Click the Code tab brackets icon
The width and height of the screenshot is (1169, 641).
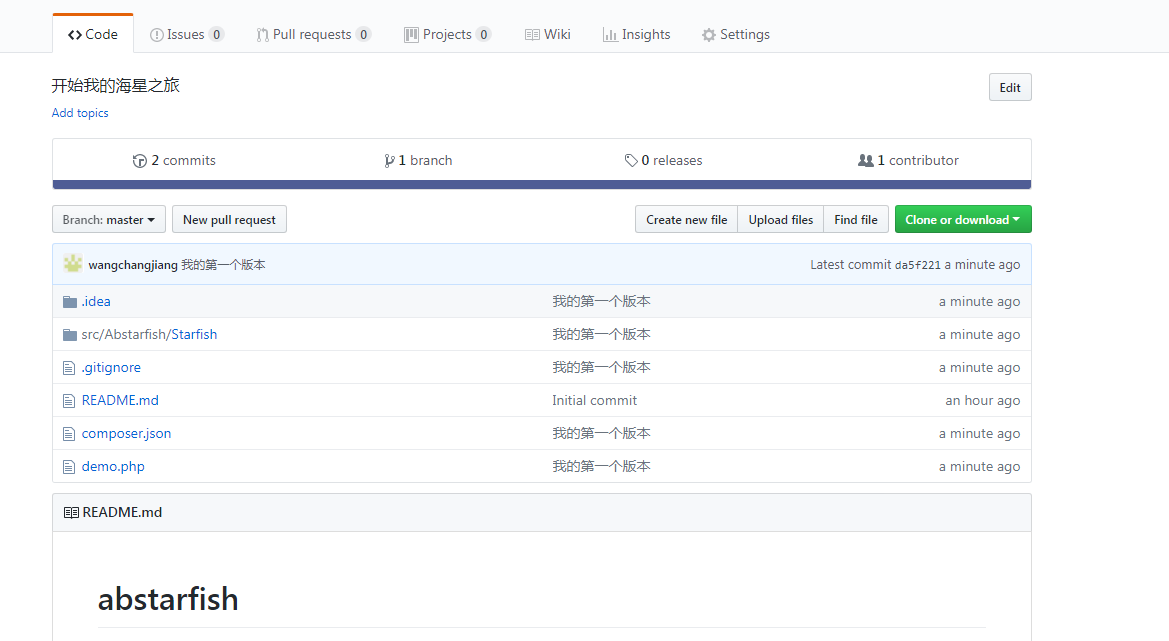point(75,35)
